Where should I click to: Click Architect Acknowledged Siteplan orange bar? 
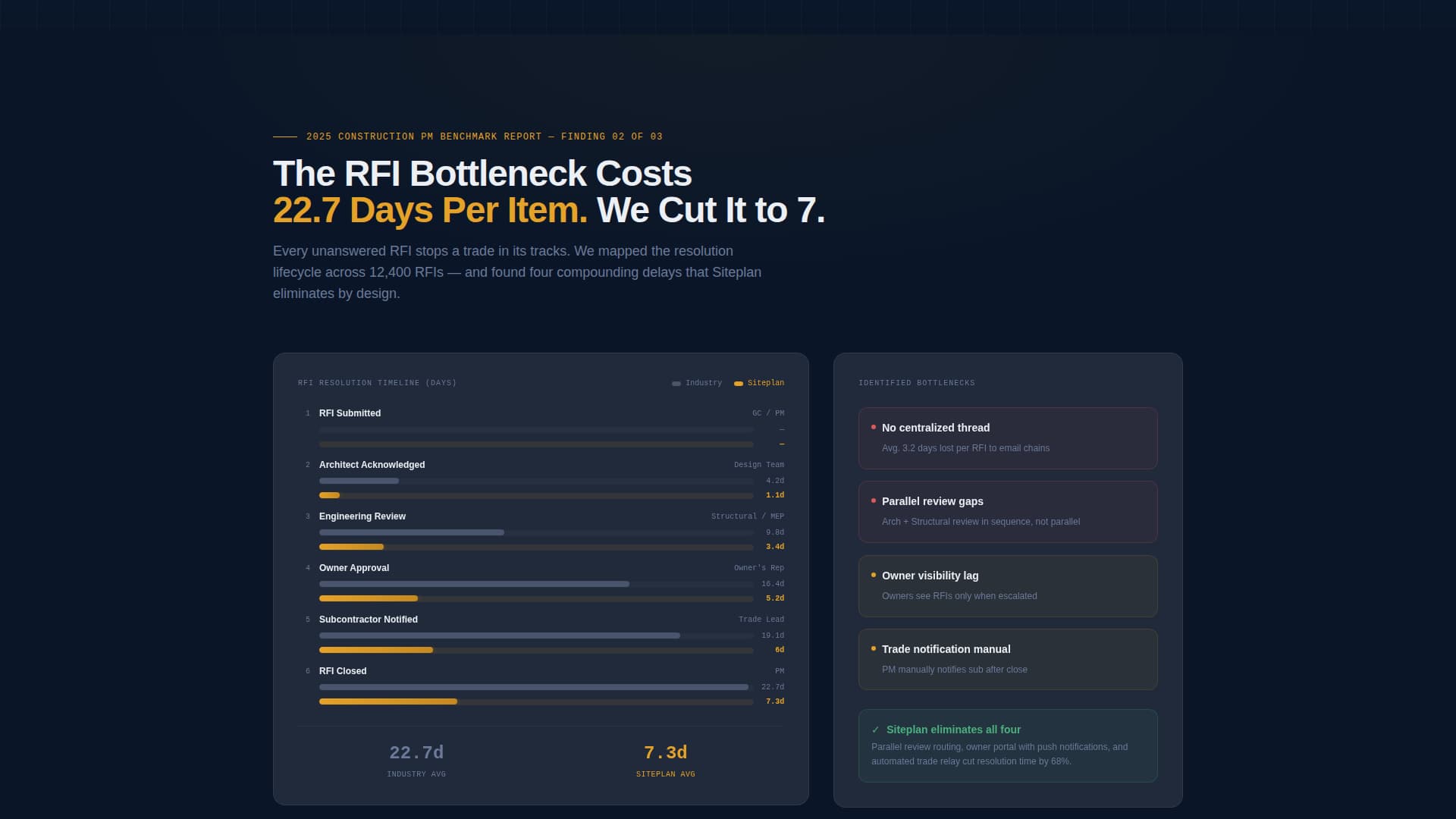tap(329, 495)
